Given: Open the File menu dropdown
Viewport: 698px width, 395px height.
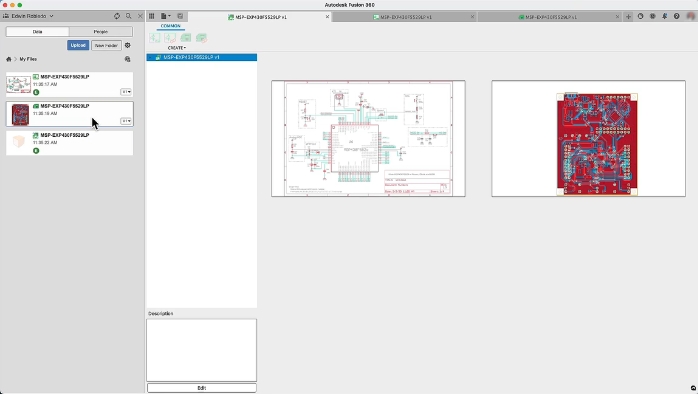Looking at the screenshot, I should coord(165,16).
